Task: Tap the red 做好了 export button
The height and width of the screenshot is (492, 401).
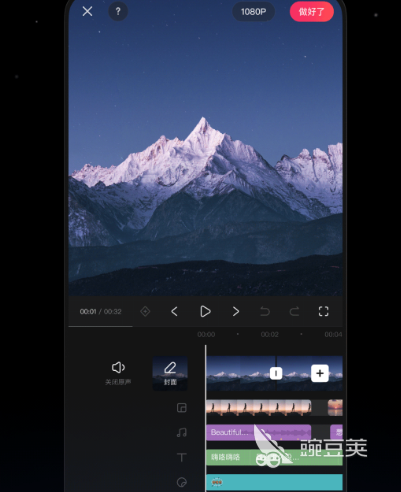Action: tap(312, 12)
